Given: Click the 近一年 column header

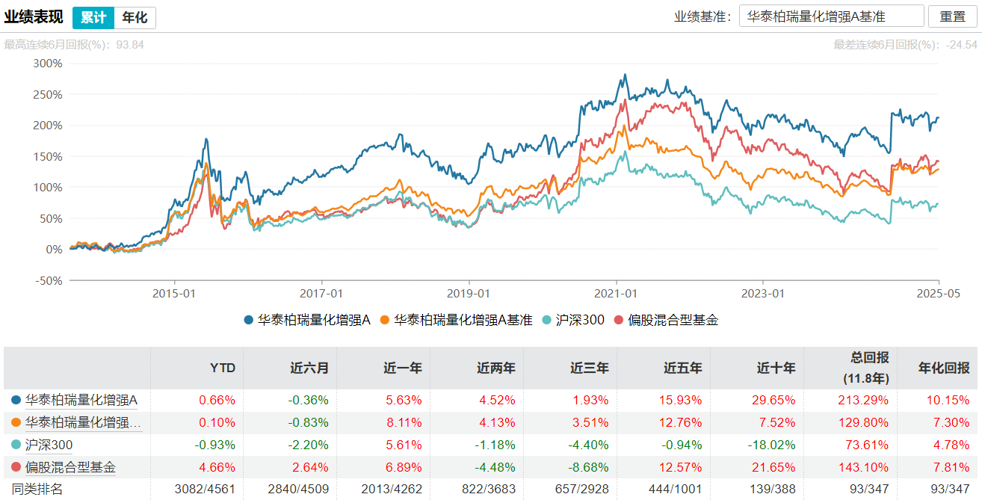Looking at the screenshot, I should (x=404, y=368).
